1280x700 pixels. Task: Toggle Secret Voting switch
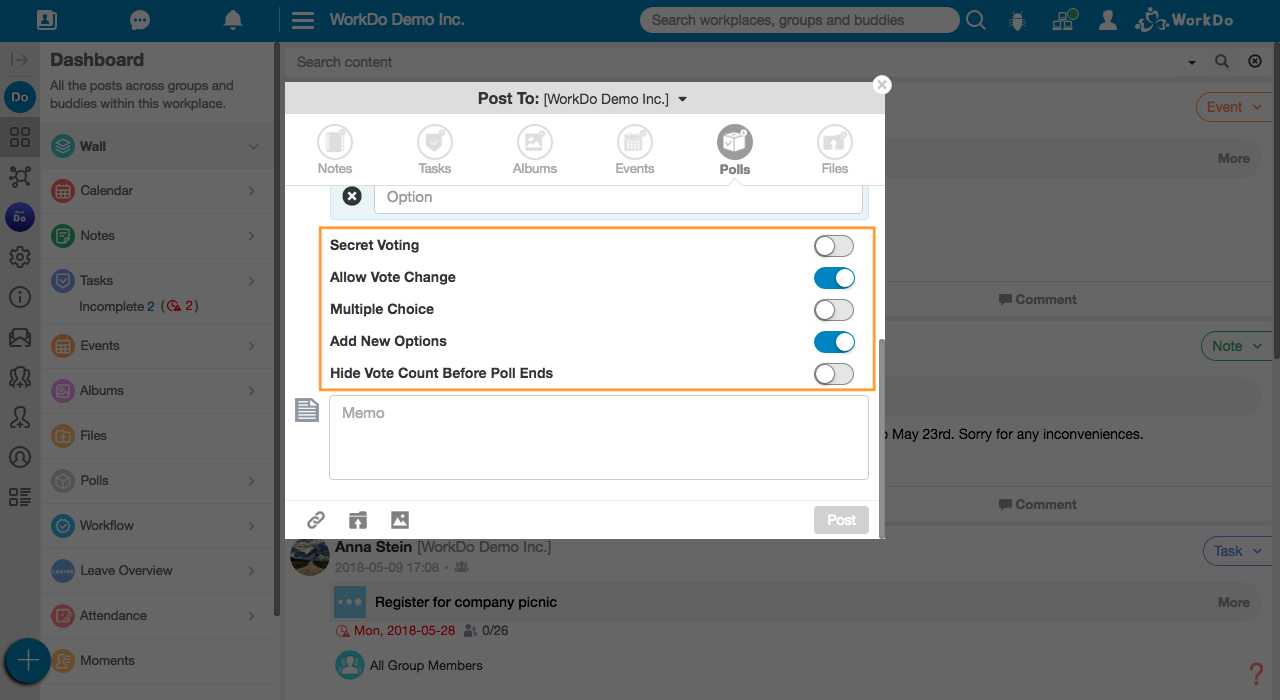[x=834, y=246]
